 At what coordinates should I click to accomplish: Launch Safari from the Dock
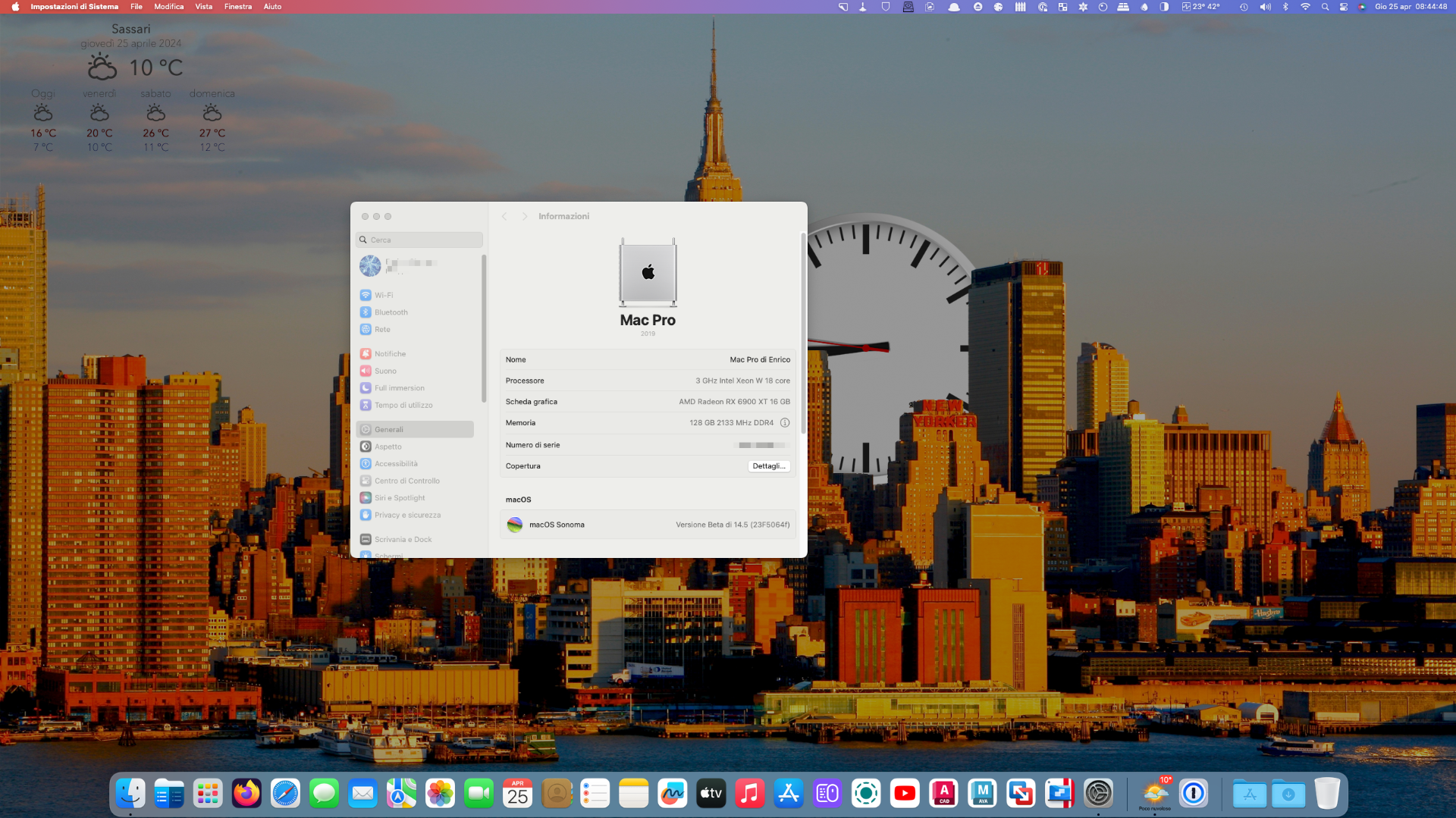point(285,794)
